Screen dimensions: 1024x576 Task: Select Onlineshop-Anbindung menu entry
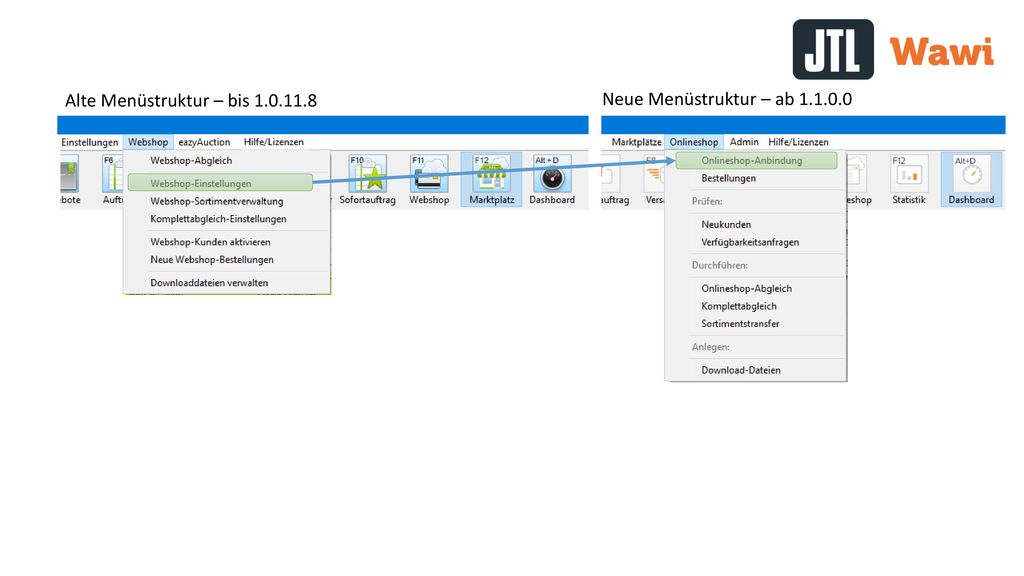(x=756, y=161)
